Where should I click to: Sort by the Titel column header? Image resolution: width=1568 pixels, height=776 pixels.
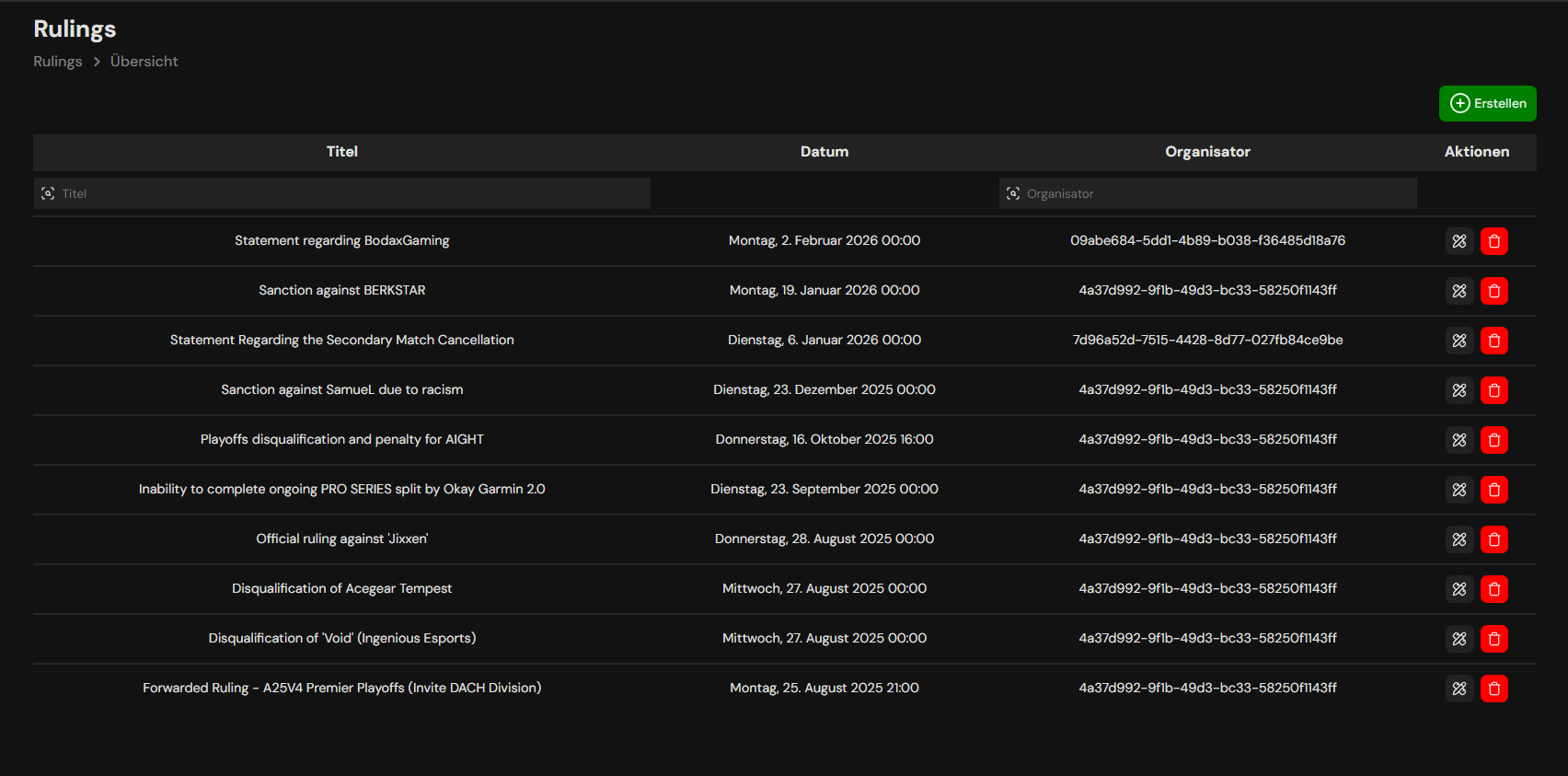coord(342,152)
